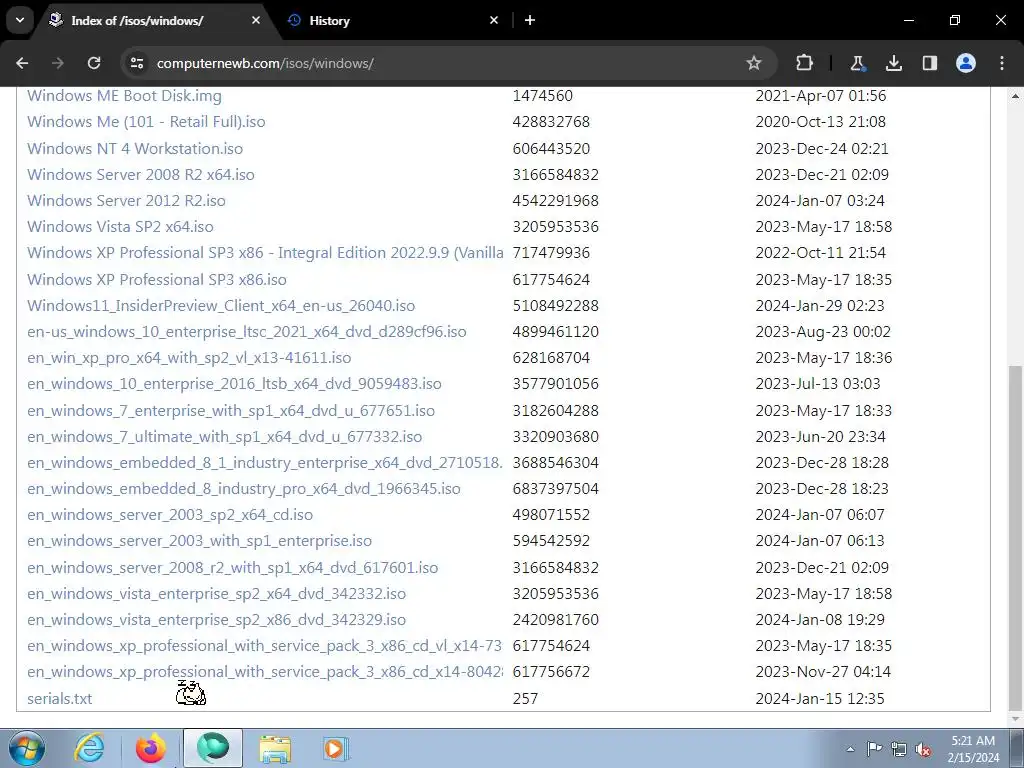
Task: Download en_windows_7_ultimate_with_sp1 iso
Action: point(224,438)
